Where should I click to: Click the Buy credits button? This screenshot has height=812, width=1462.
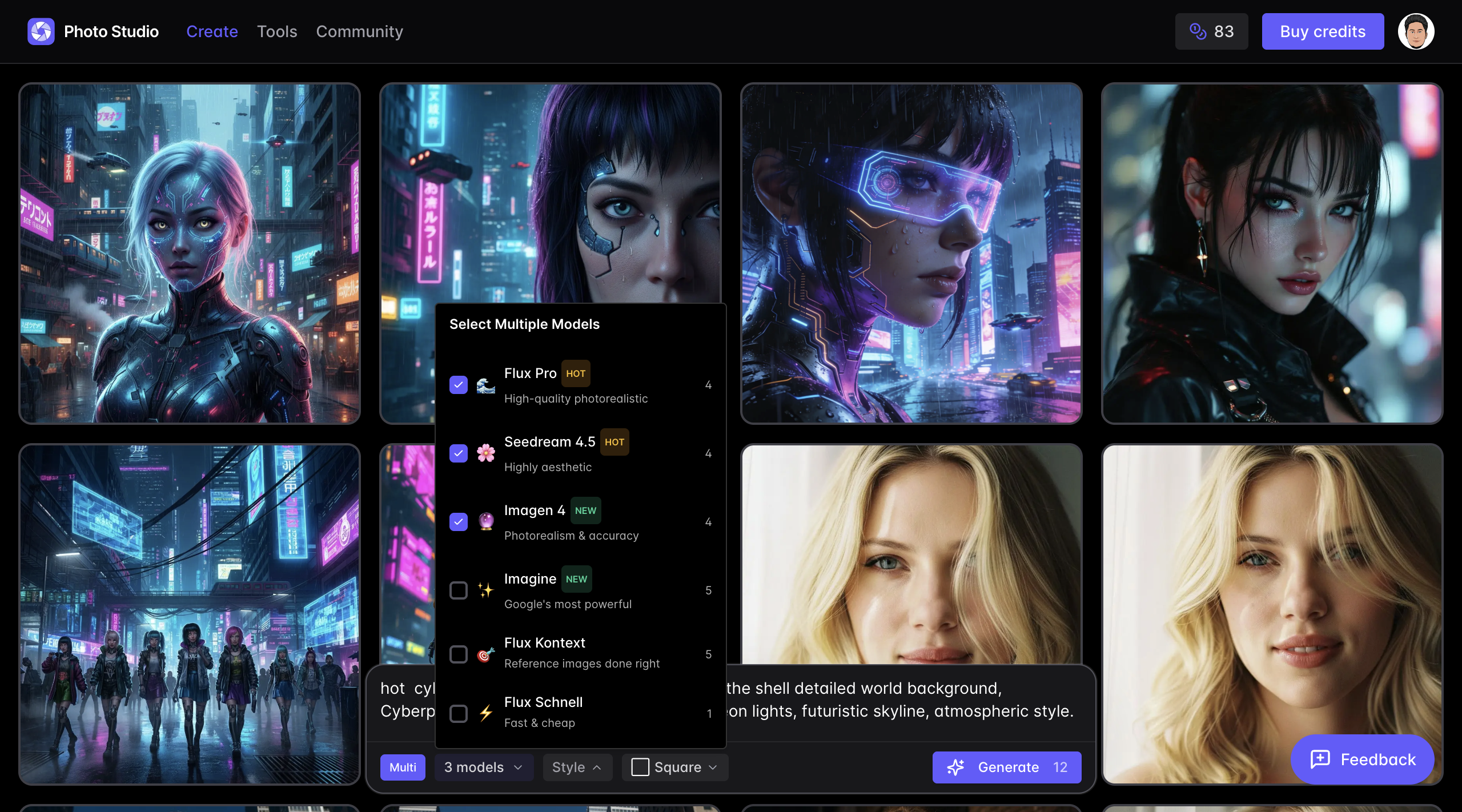point(1323,31)
